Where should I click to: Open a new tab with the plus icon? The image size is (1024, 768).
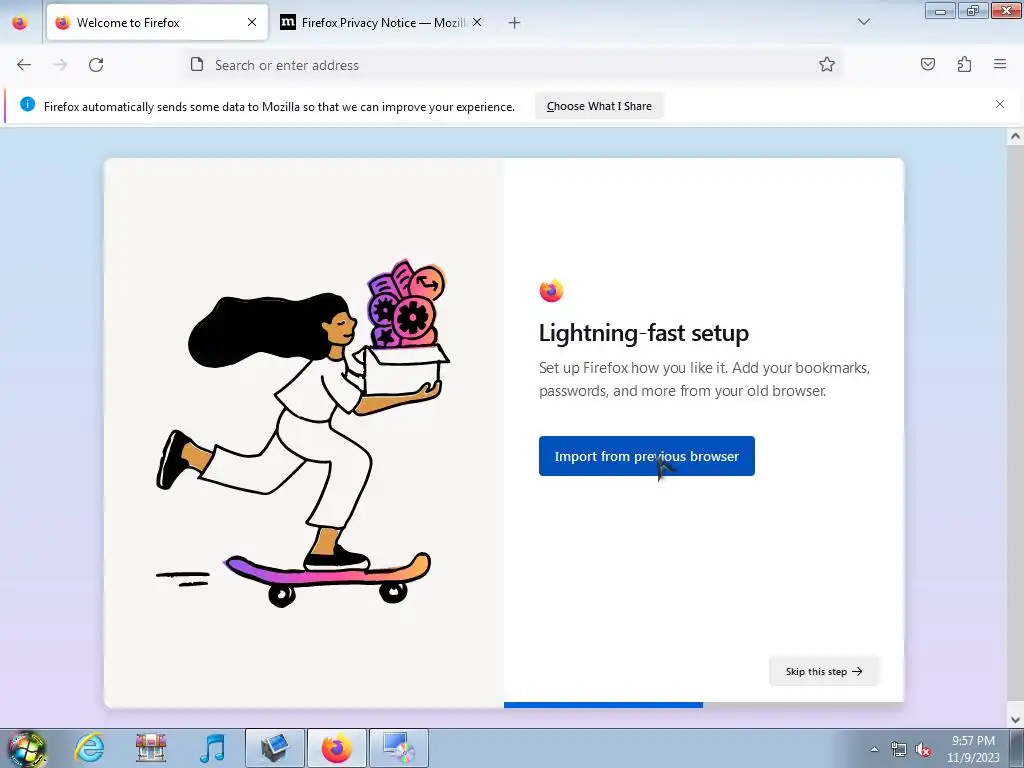[515, 23]
